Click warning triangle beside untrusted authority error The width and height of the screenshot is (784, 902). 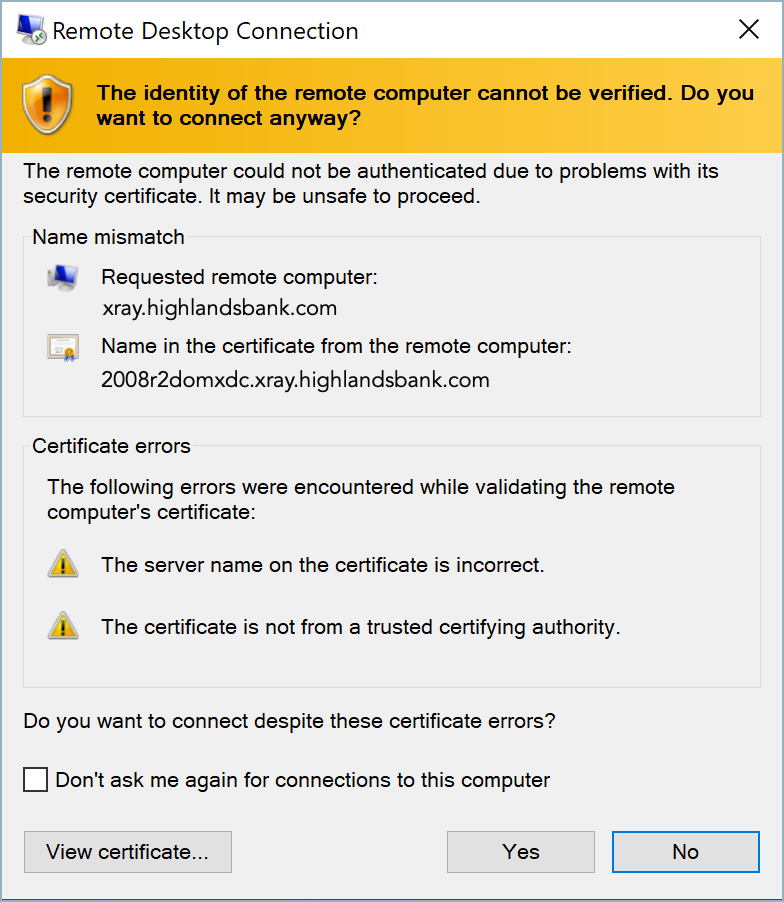tap(62, 627)
